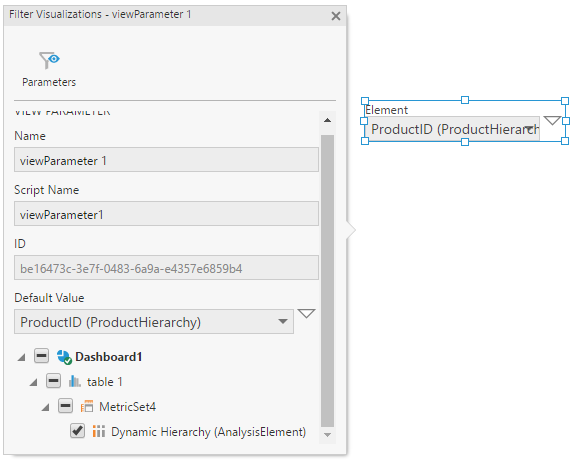
Task: Click the funnel triangle on Element control
Action: click(x=552, y=120)
